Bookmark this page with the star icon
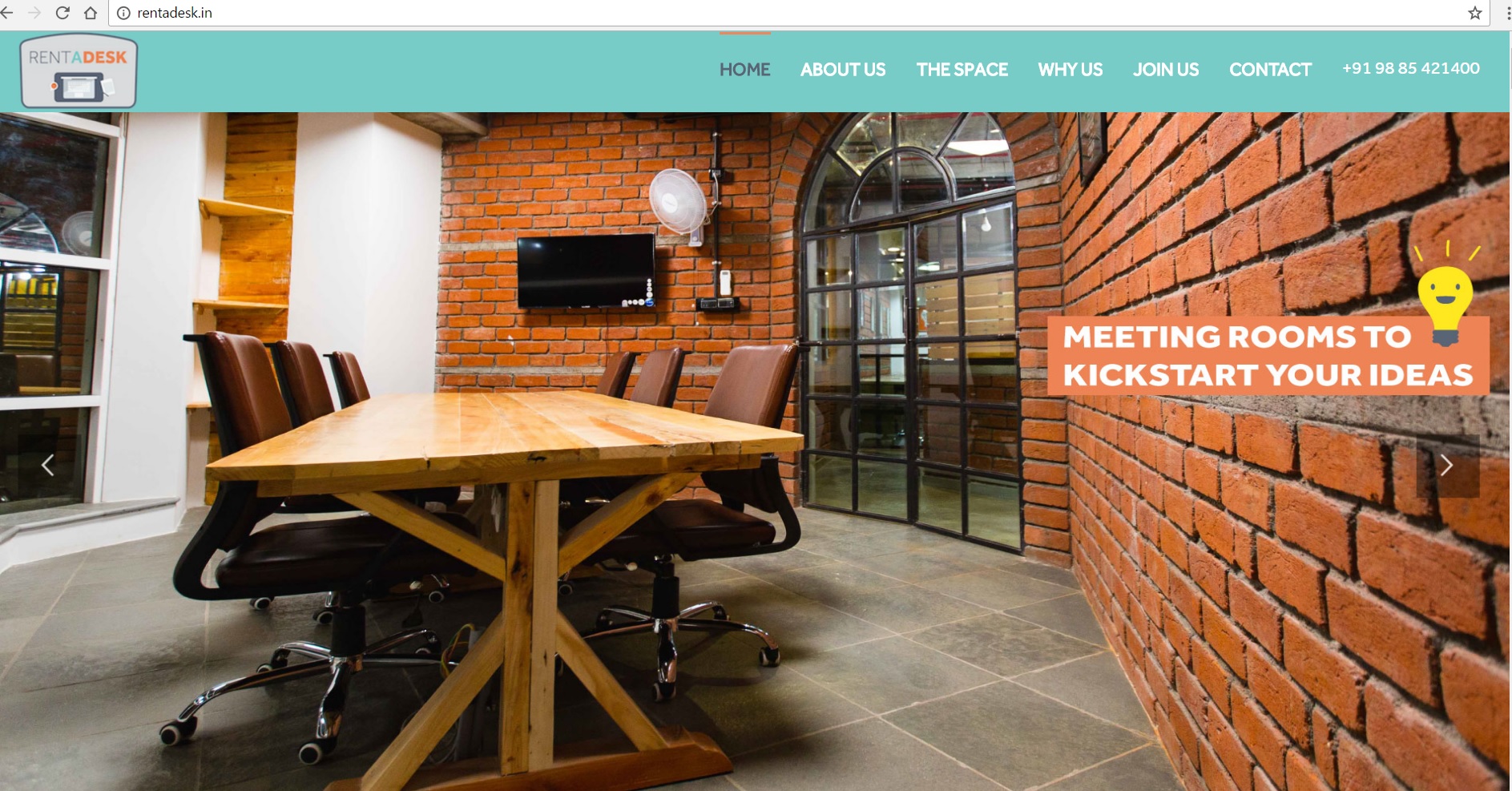 tap(1474, 13)
